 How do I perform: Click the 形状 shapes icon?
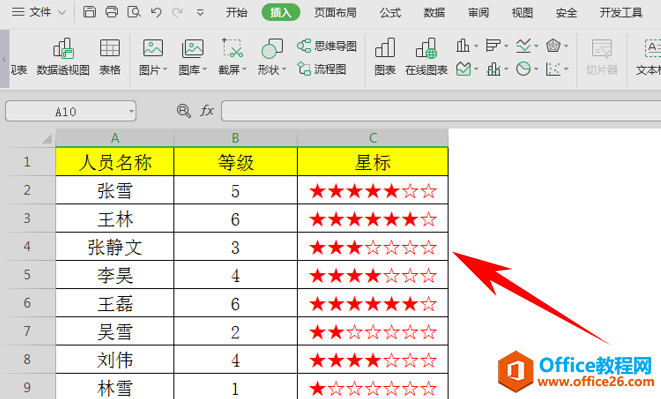point(271,48)
